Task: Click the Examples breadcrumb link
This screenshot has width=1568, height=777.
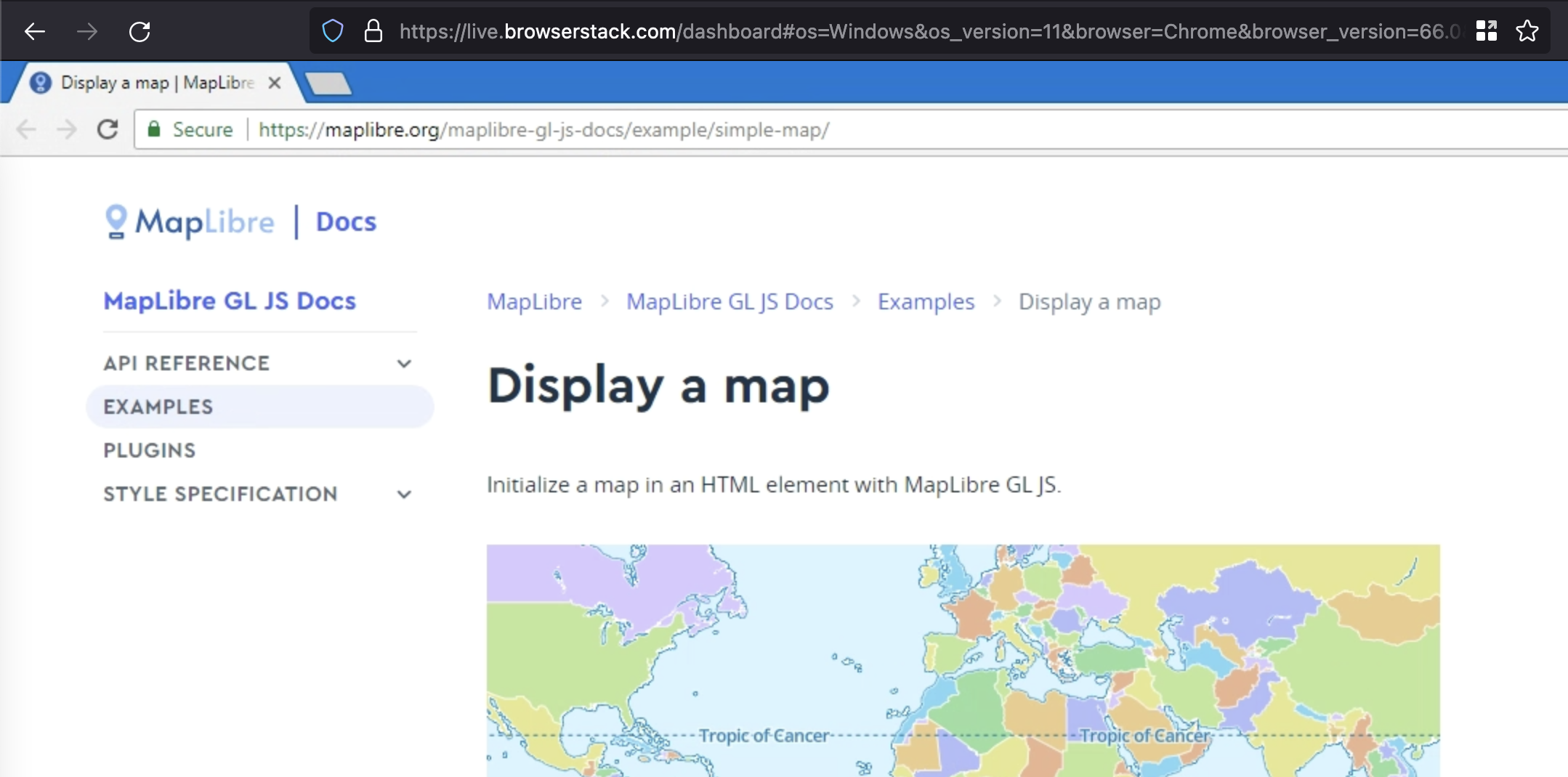Action: pos(926,301)
